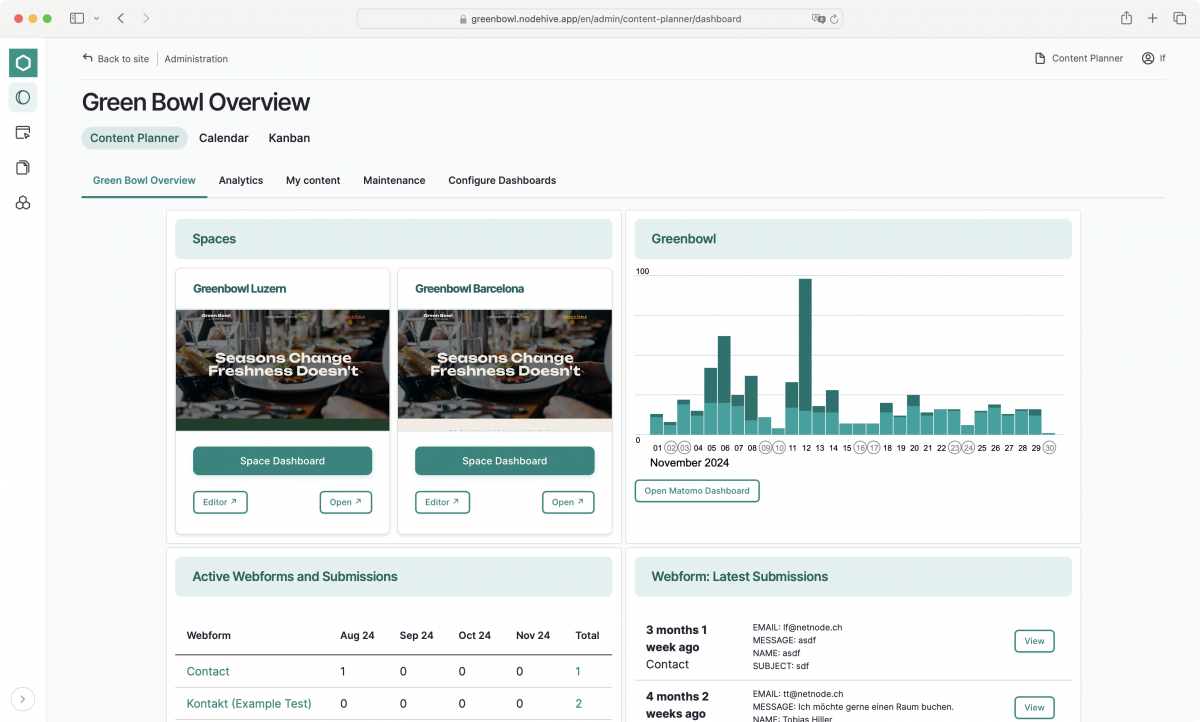Reload the page with the refresh icon
The image size is (1200, 722).
click(x=834, y=19)
